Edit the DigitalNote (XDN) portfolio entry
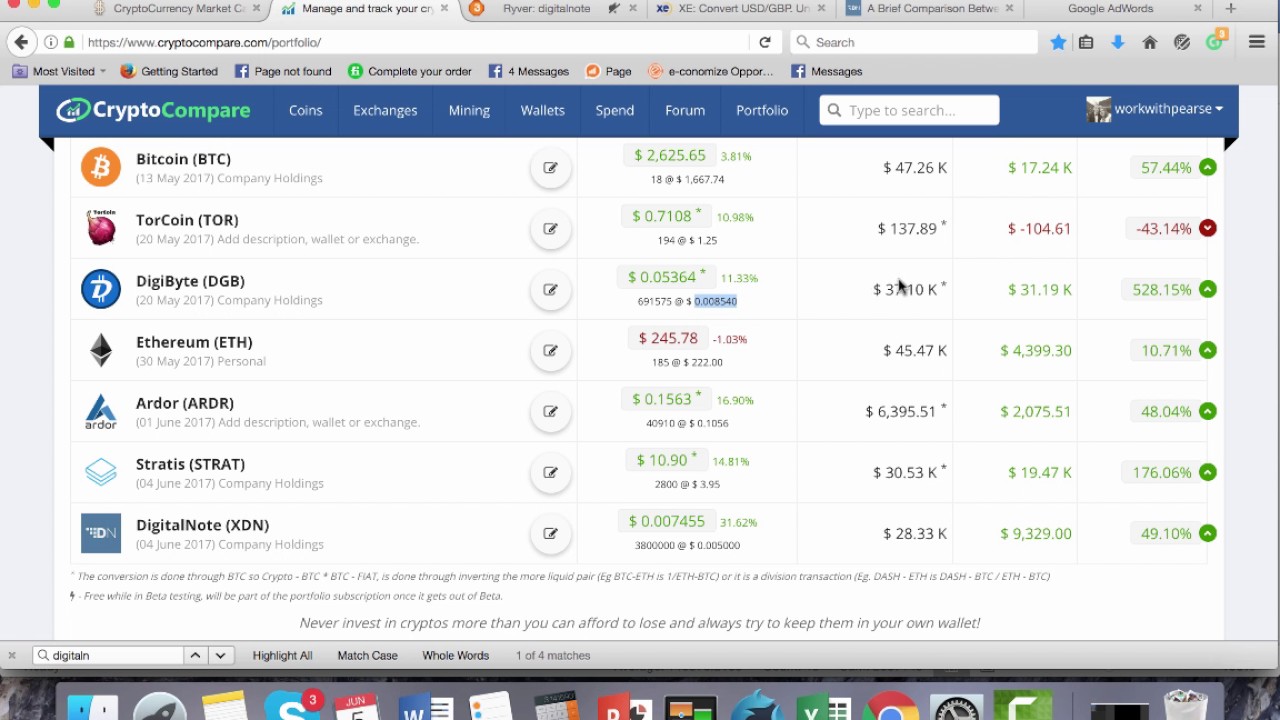 tap(550, 534)
